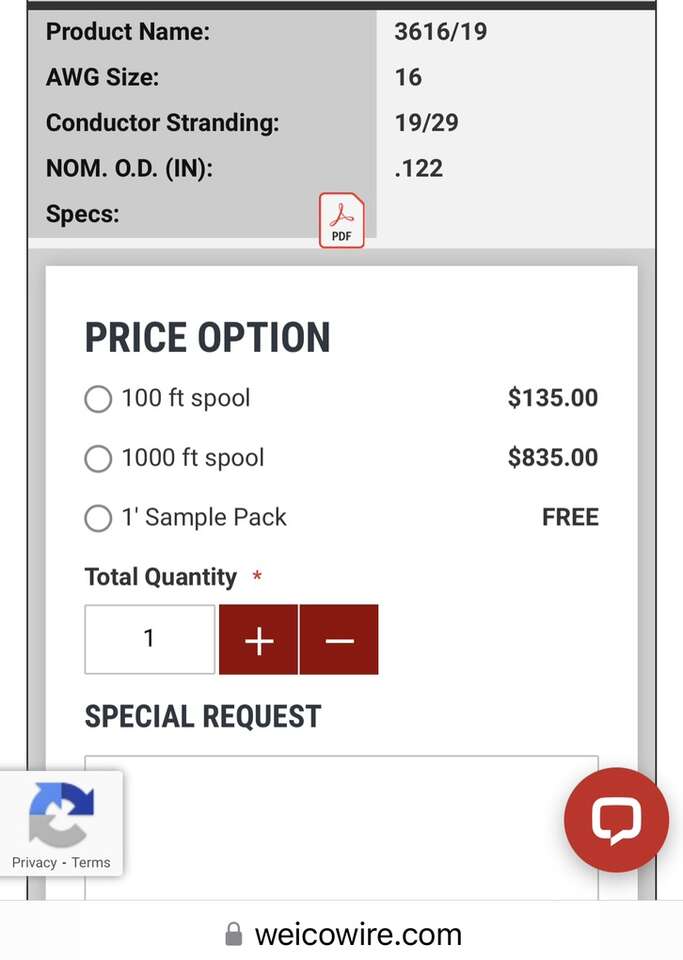Tap the lock icon beside weicowire.com
Viewport: 683px width, 960px height.
[233, 935]
